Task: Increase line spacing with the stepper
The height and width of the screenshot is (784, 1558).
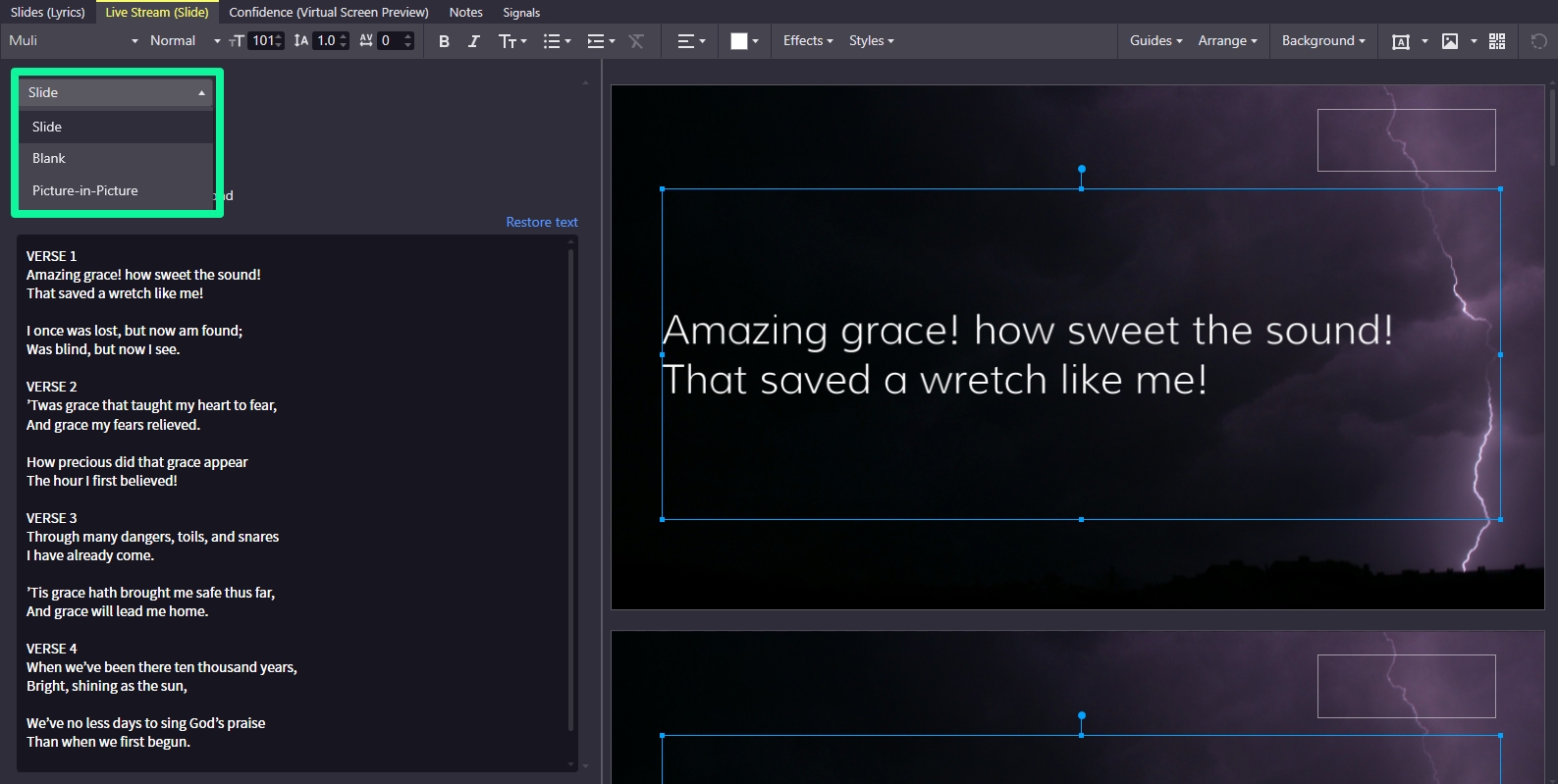Action: coord(344,36)
